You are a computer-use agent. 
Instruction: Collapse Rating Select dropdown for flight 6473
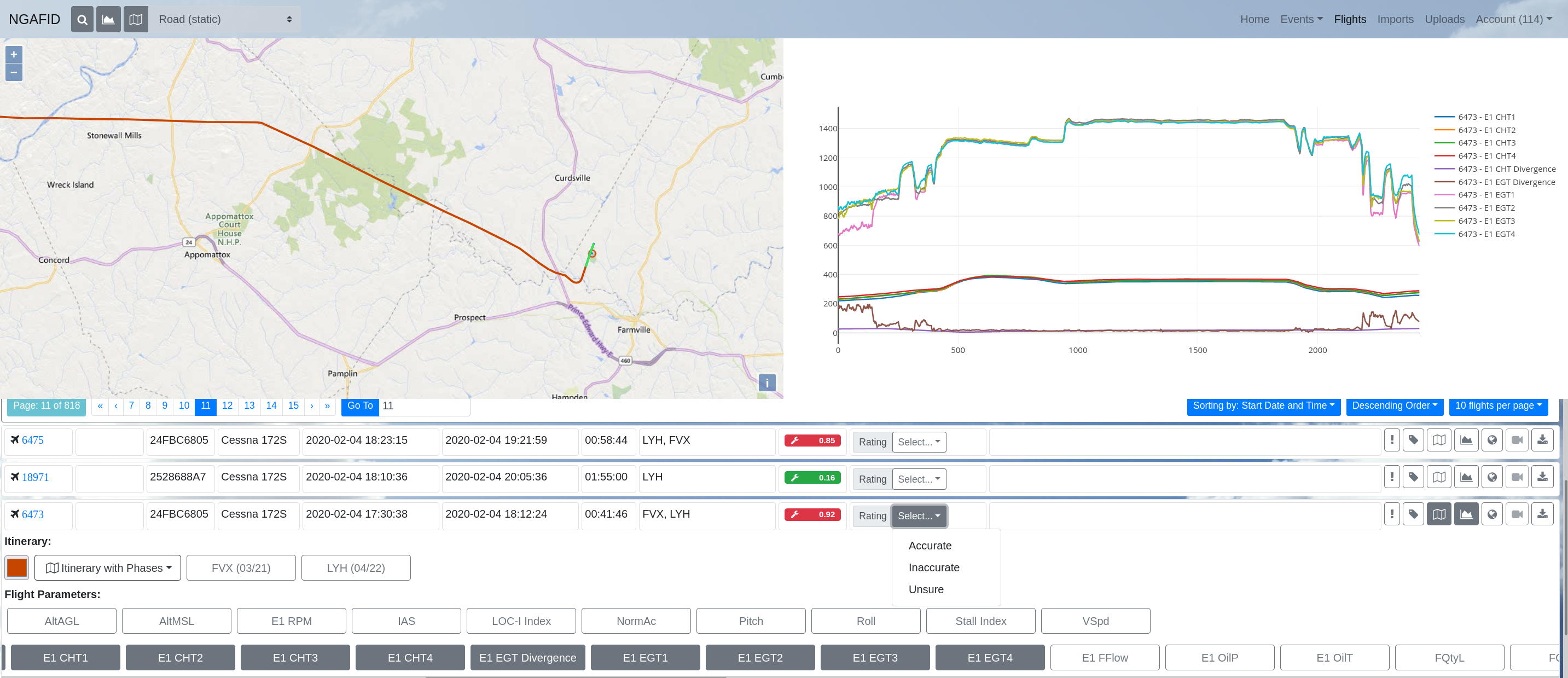[x=919, y=516]
